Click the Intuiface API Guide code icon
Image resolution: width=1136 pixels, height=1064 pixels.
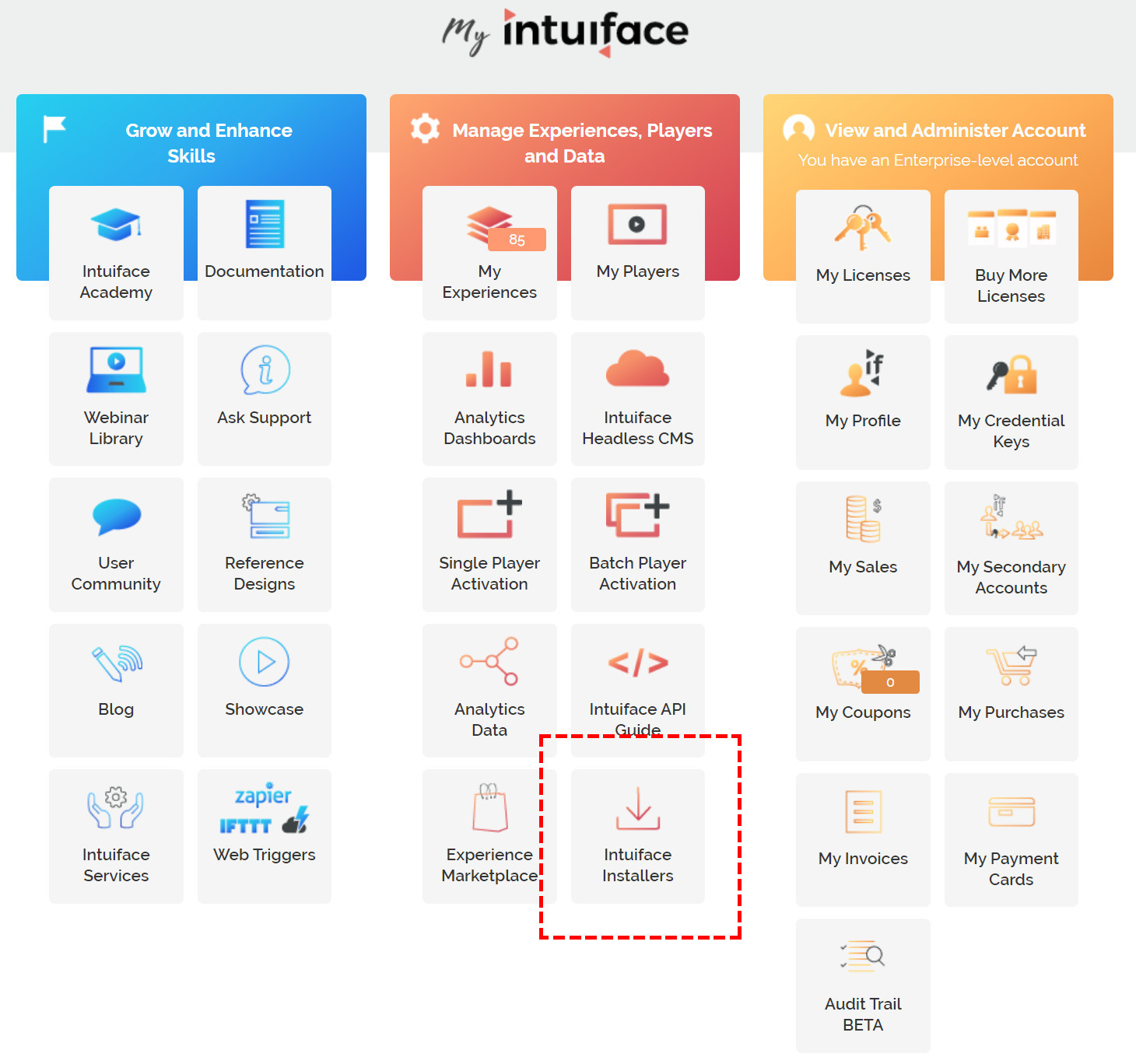638,663
